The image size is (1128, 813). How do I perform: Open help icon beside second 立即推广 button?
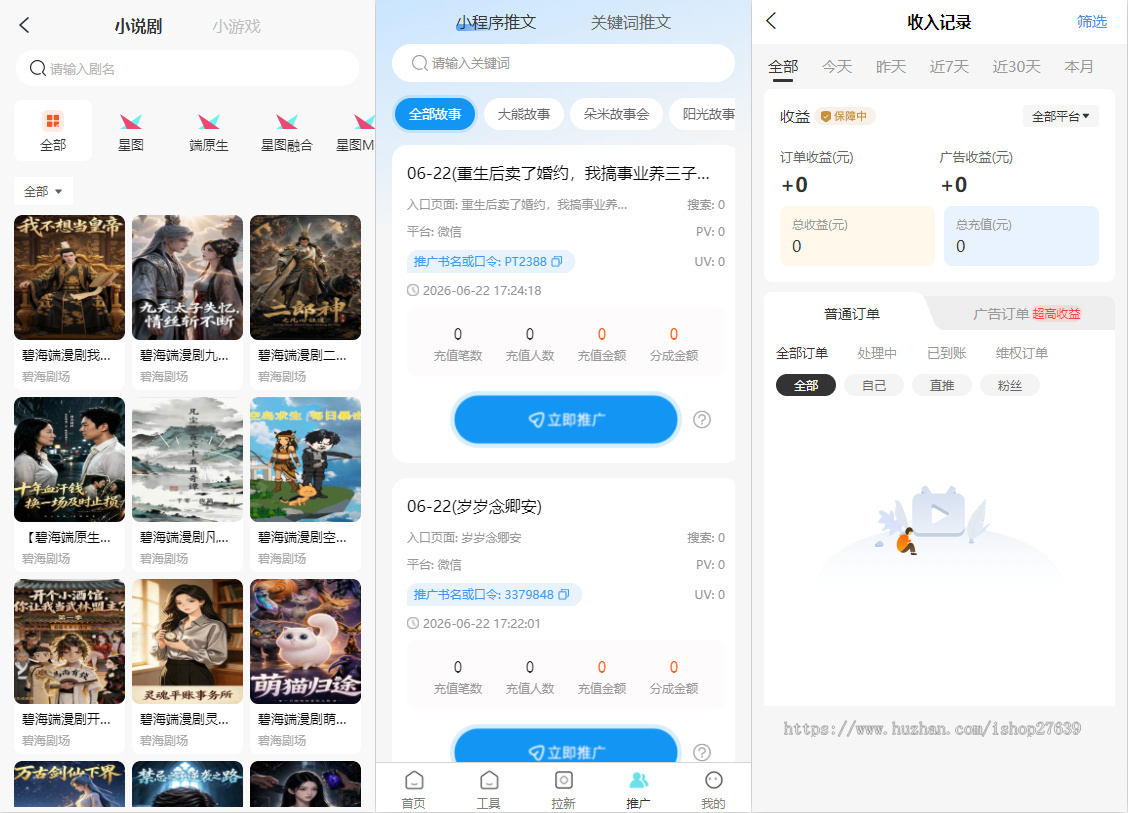click(702, 753)
